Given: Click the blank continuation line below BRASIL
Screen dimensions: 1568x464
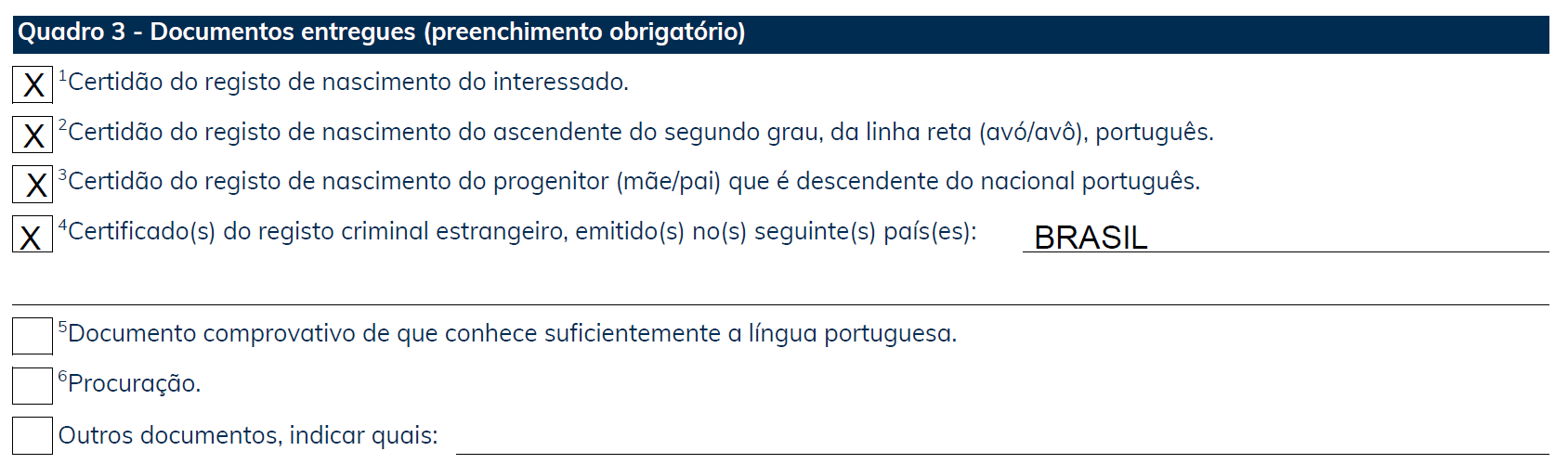Looking at the screenshot, I should 780,291.
